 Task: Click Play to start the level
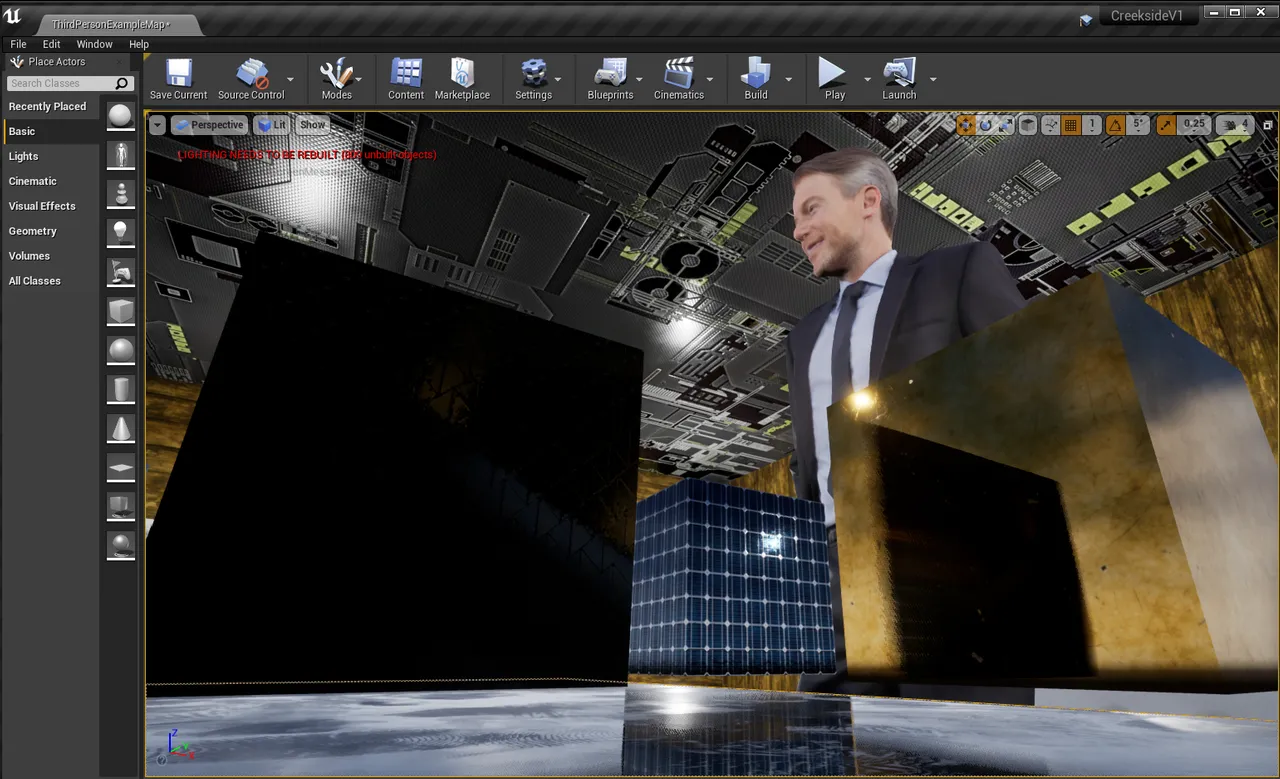click(833, 79)
